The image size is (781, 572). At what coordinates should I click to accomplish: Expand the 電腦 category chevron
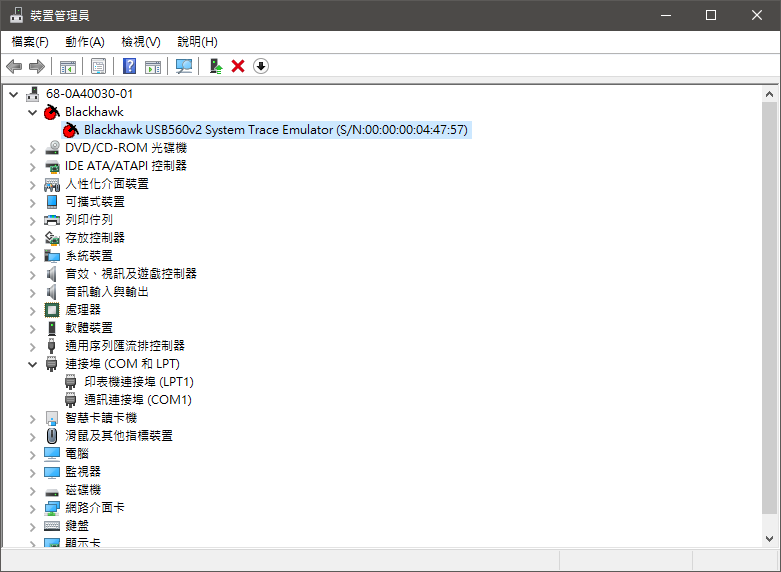33,454
